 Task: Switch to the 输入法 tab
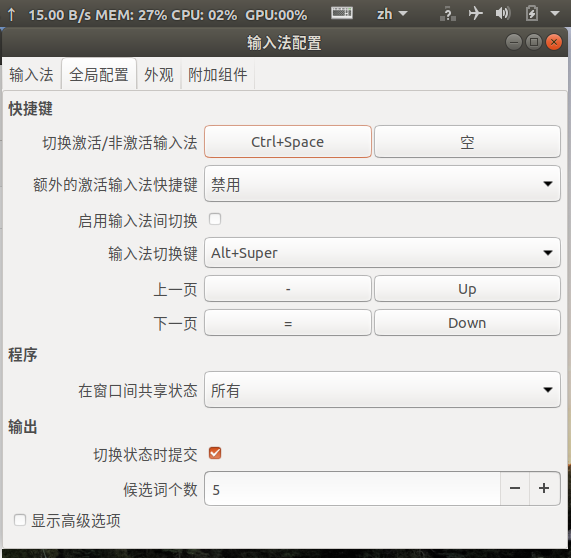31,75
